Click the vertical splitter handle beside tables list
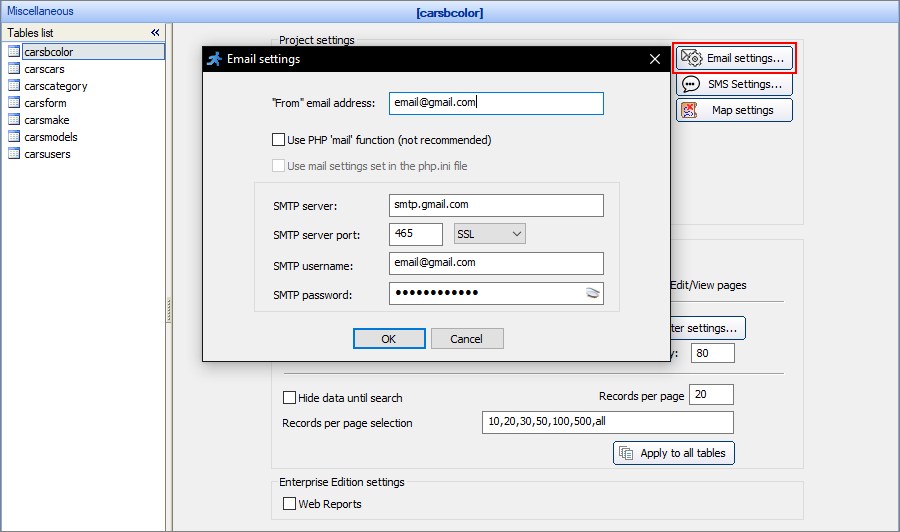The height and width of the screenshot is (532, 900). click(x=169, y=310)
